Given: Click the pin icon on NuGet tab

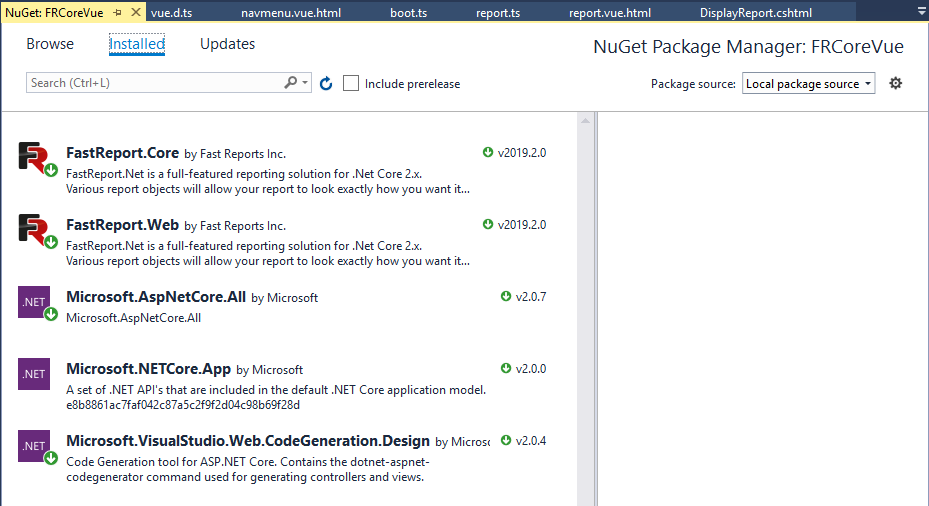Looking at the screenshot, I should pyautogui.click(x=118, y=12).
